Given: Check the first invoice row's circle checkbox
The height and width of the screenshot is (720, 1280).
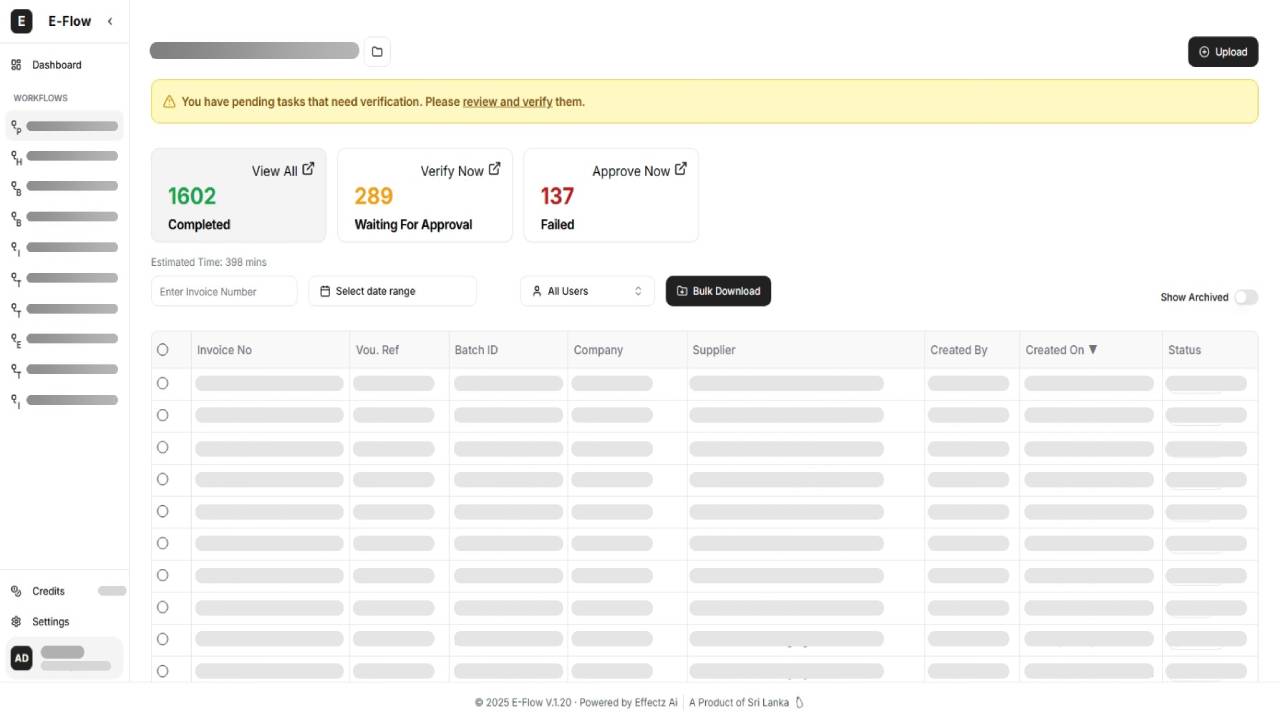Looking at the screenshot, I should click(x=162, y=383).
